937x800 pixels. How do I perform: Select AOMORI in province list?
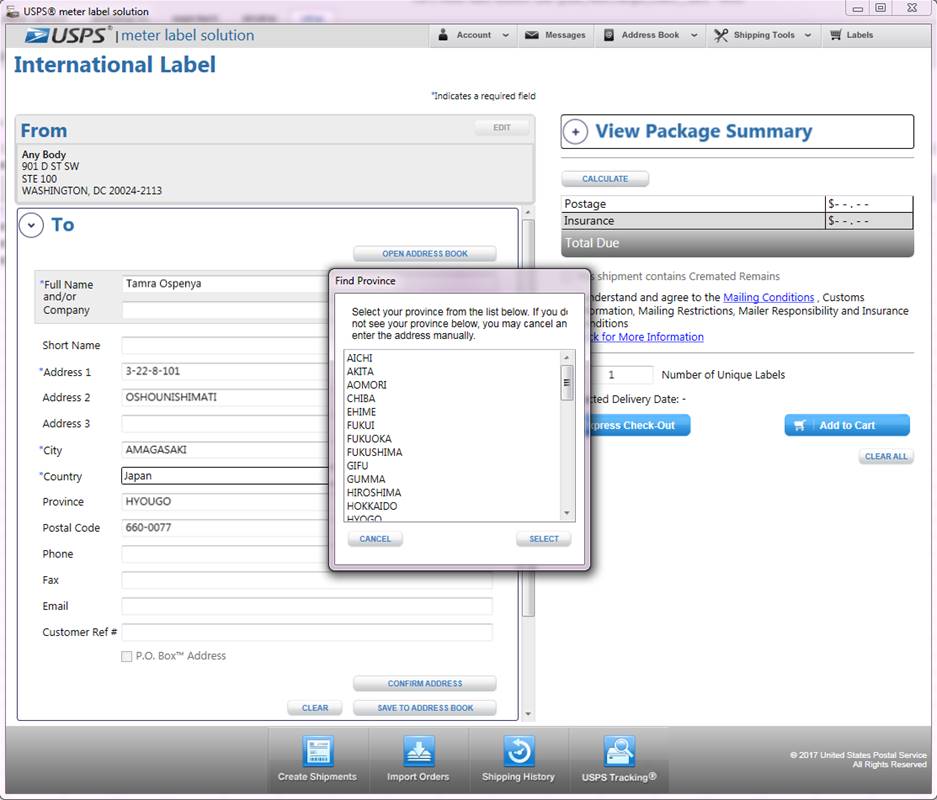(x=367, y=385)
